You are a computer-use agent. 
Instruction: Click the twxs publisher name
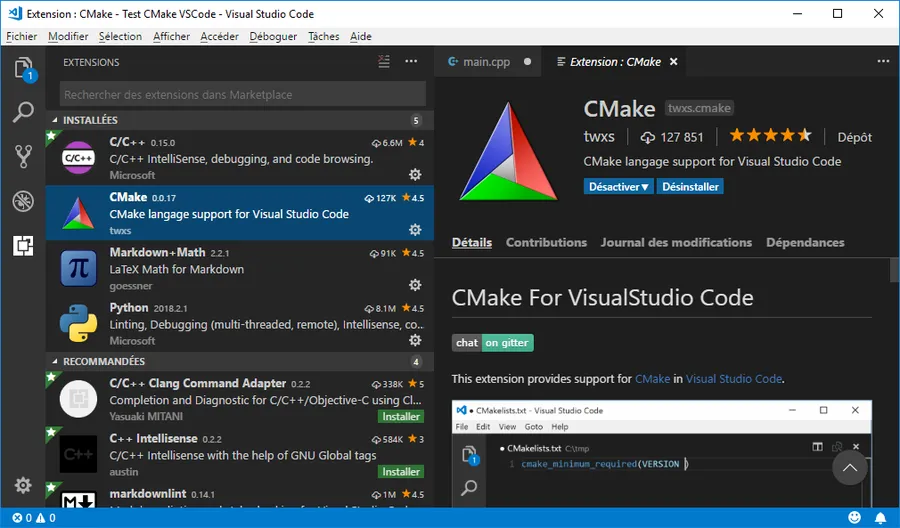click(599, 137)
